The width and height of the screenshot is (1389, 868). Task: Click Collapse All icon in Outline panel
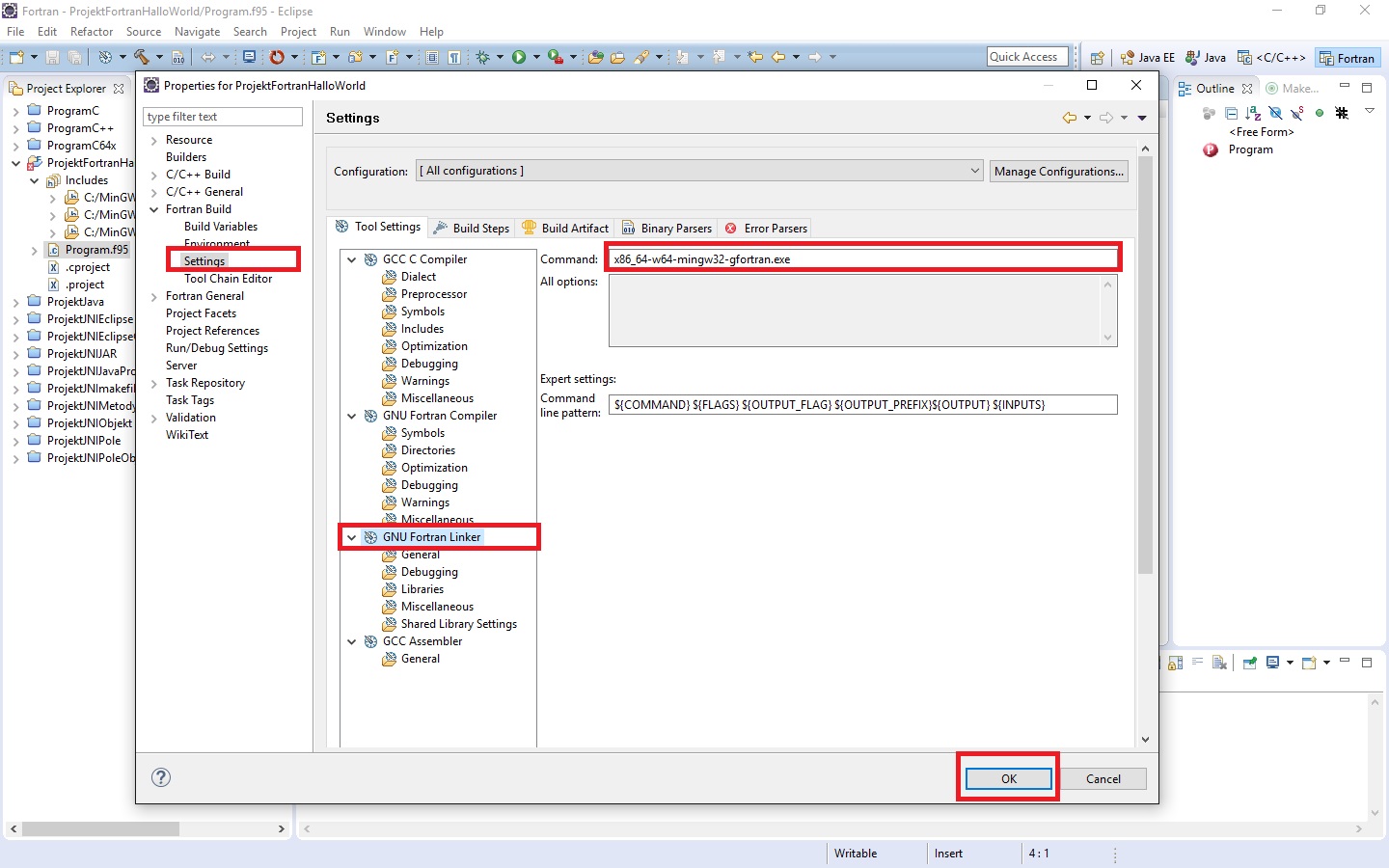[1231, 113]
